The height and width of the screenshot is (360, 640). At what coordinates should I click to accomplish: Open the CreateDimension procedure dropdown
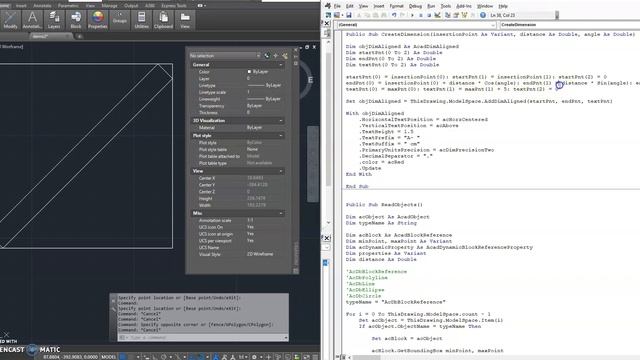coord(569,25)
